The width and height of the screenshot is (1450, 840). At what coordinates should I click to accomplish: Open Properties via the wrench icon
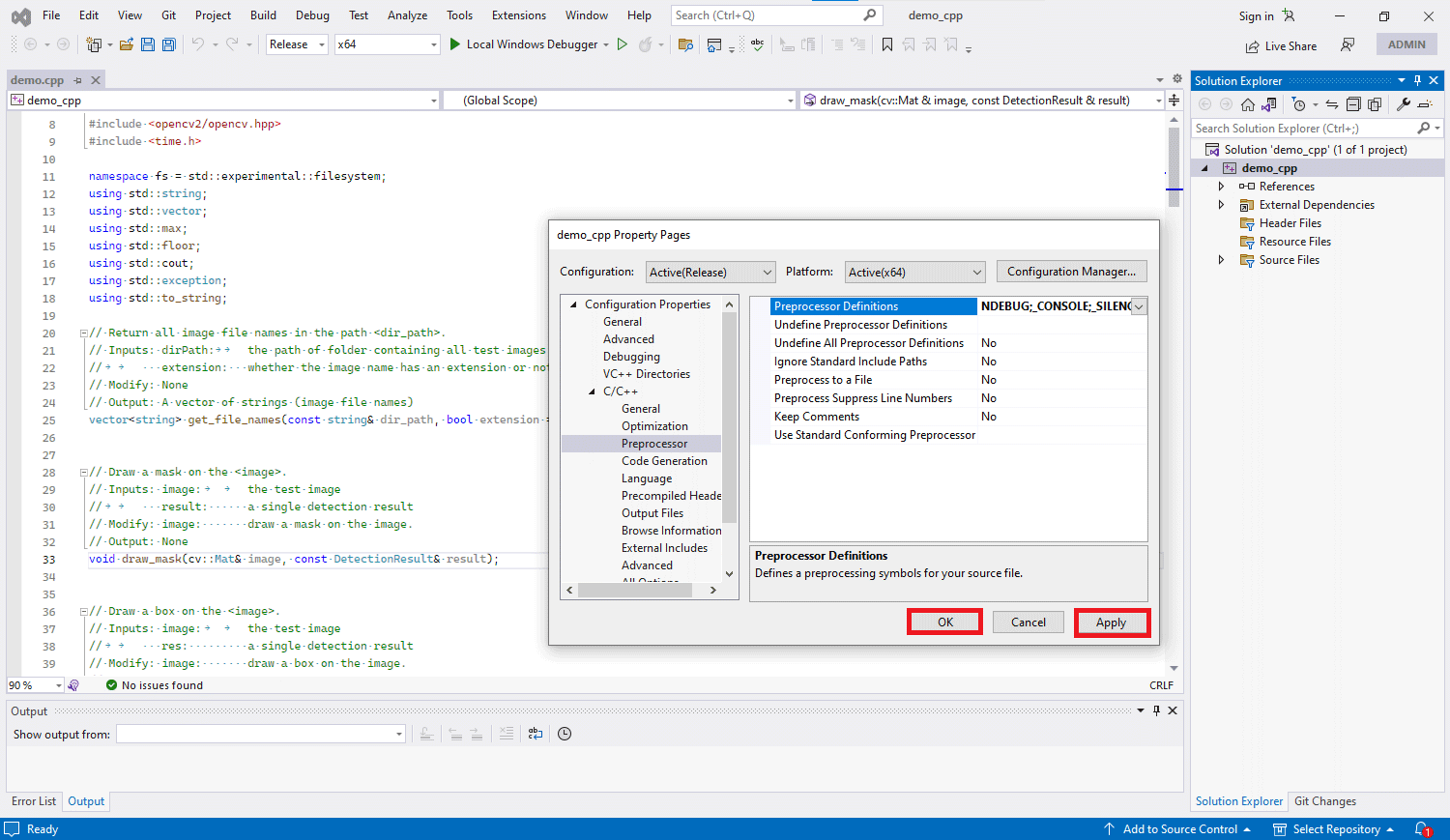pos(1404,104)
